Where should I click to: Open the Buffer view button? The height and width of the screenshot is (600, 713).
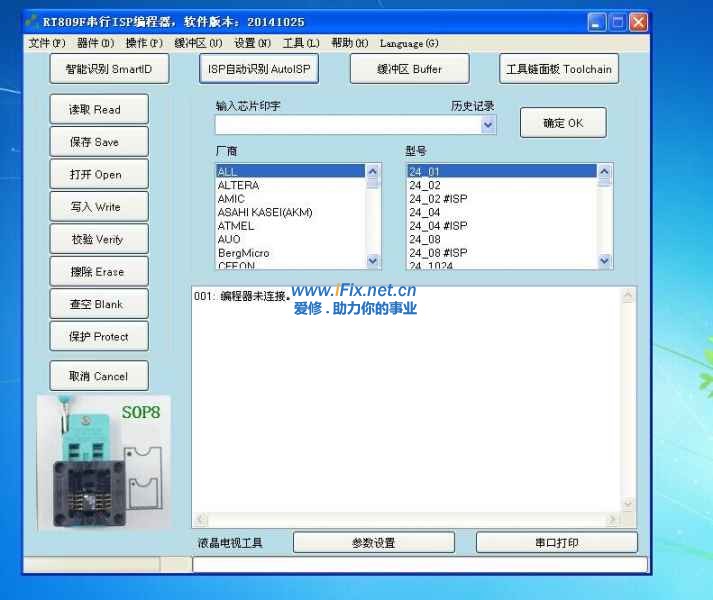(x=409, y=69)
